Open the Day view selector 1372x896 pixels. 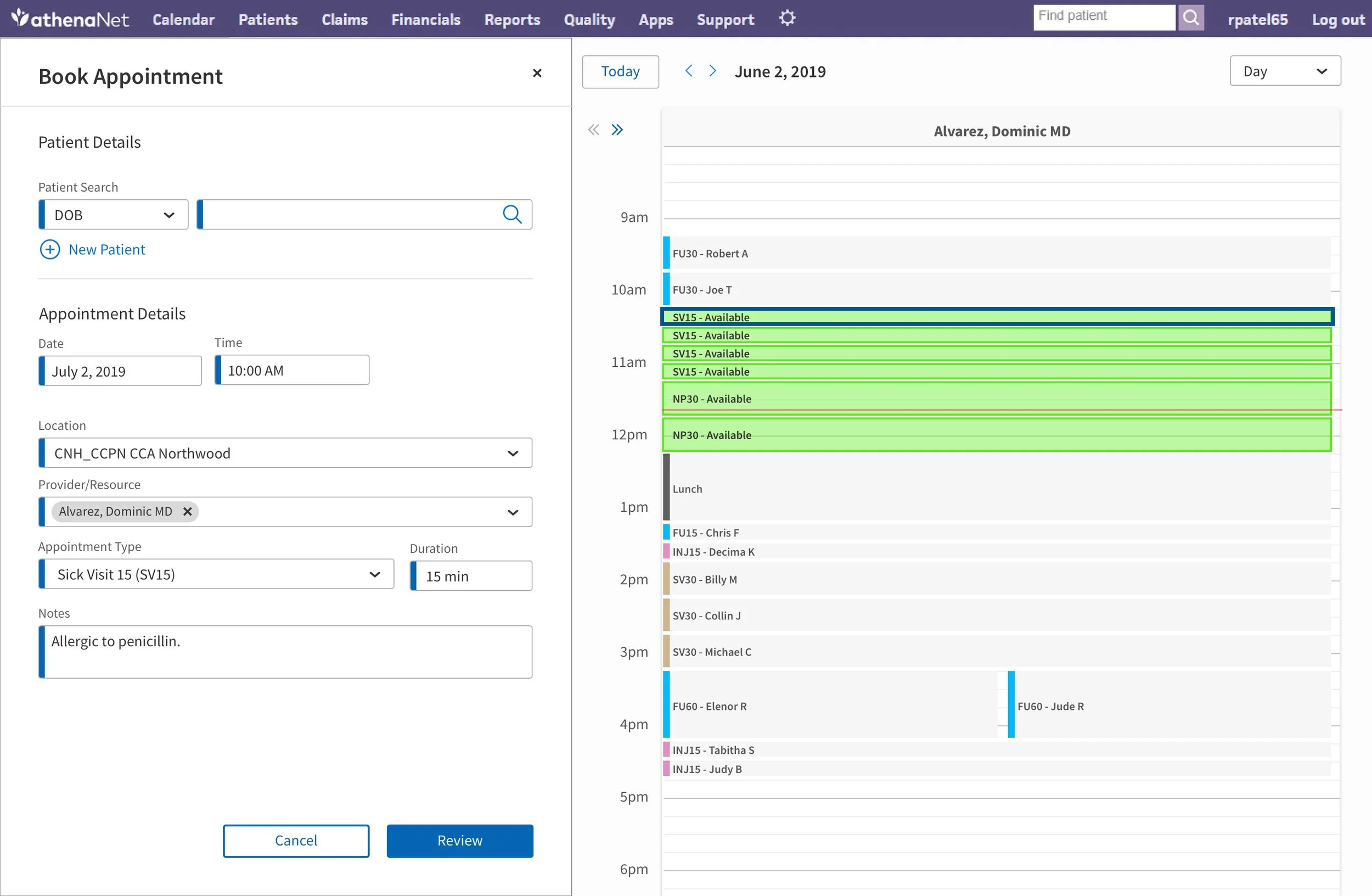pos(1284,71)
